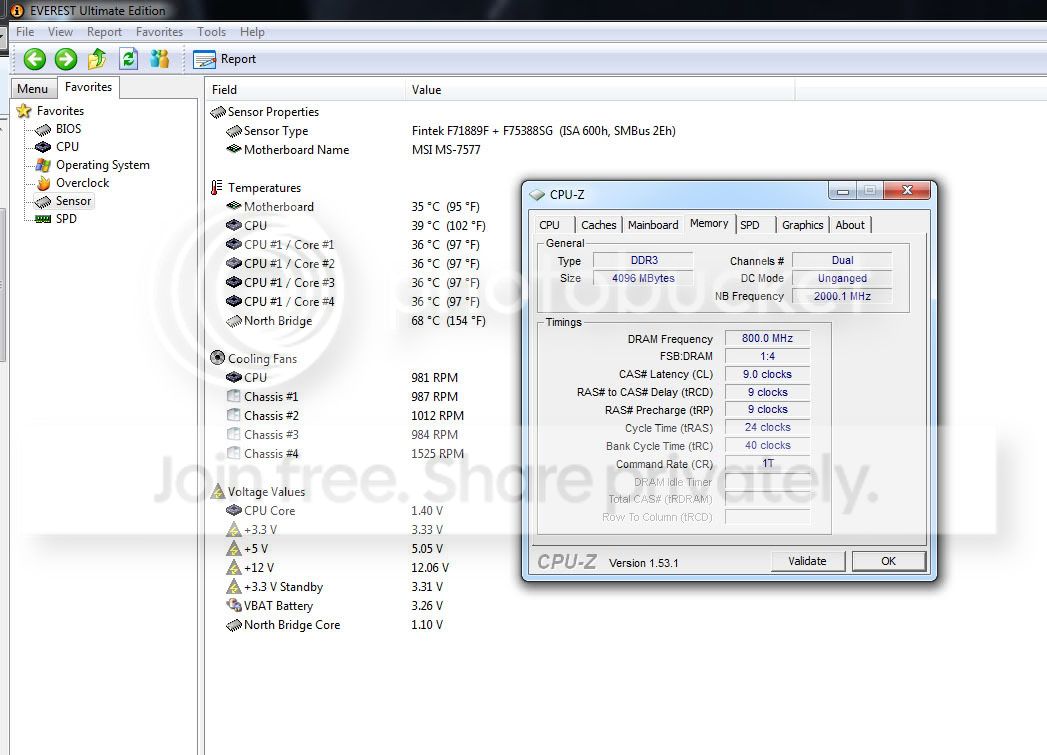Click the Value column header
This screenshot has height=755, width=1047.
pos(600,89)
